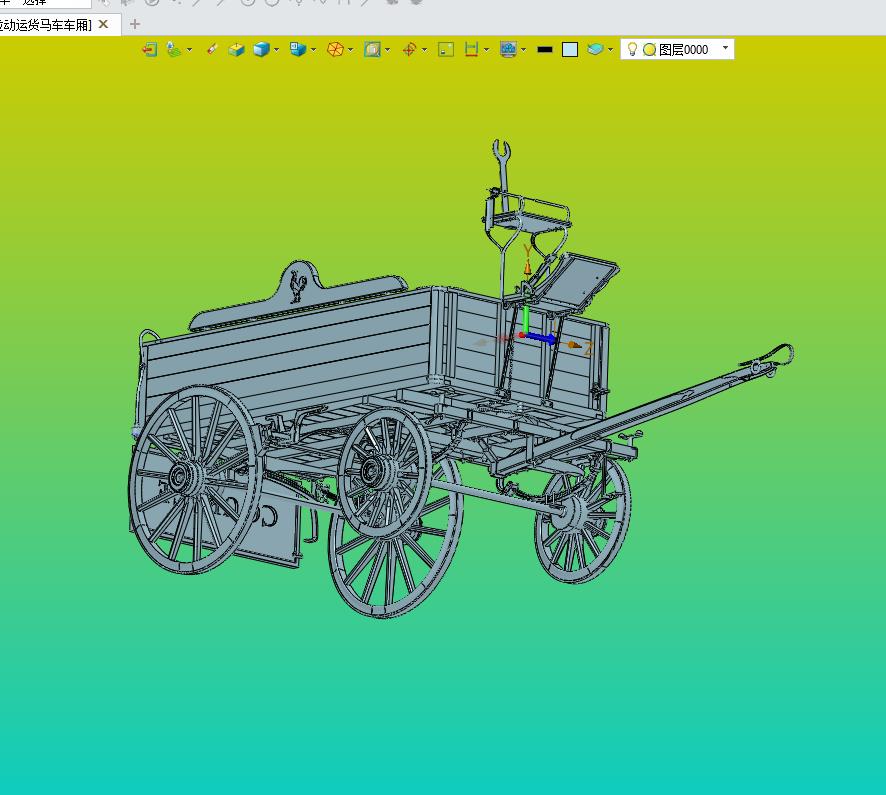
Task: Open the 图层0000 layer combo box
Action: click(x=677, y=49)
